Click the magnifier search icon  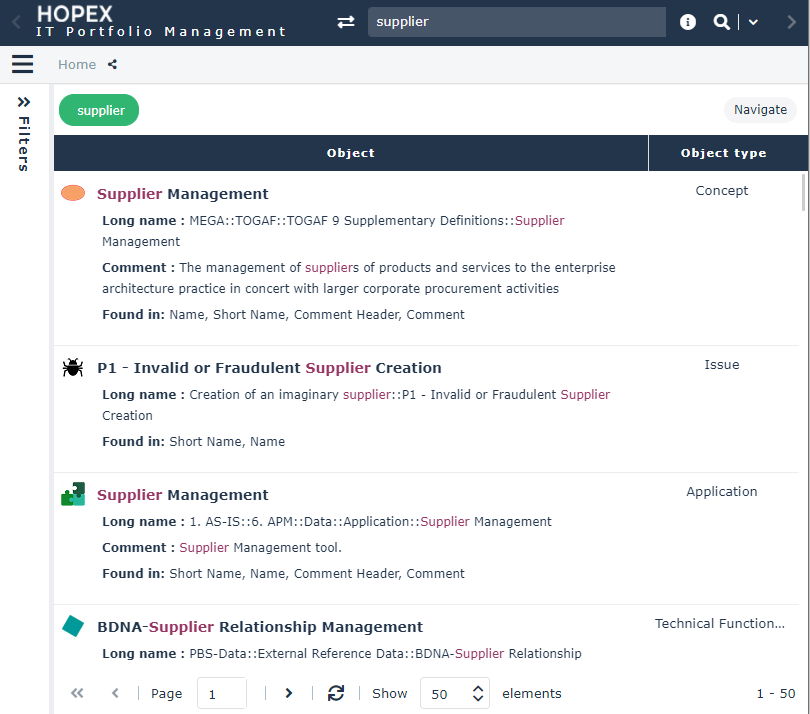(721, 22)
